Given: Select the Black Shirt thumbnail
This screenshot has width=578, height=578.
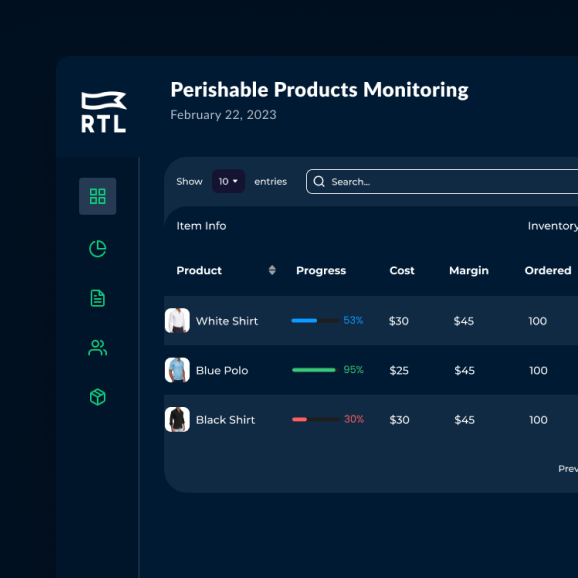Looking at the screenshot, I should [177, 419].
